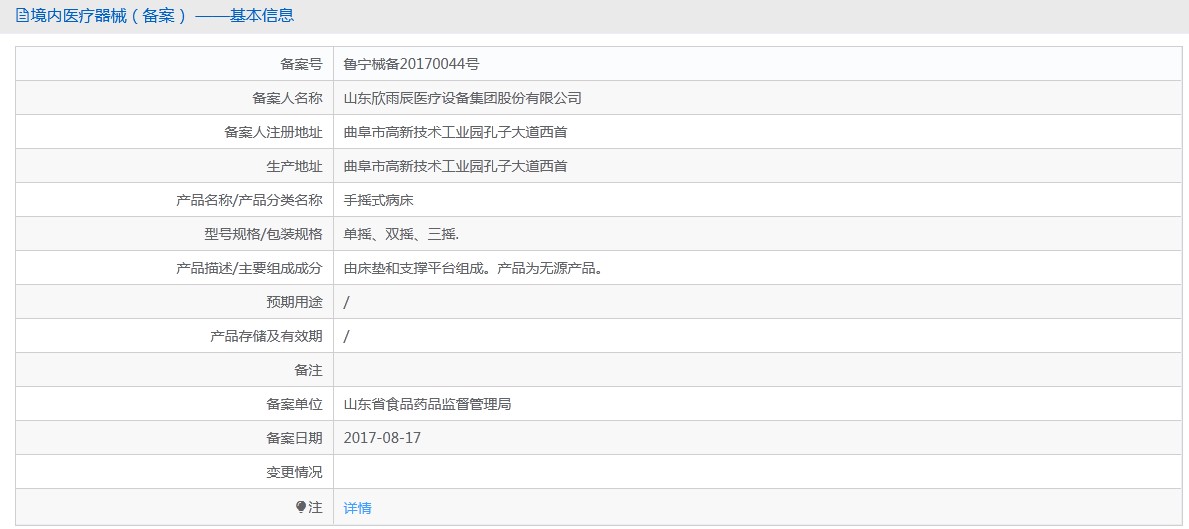Select 山东欣雨辰医疗设备集团股份有限公司 company name
Screen dimensions: 1189x529
463,99
